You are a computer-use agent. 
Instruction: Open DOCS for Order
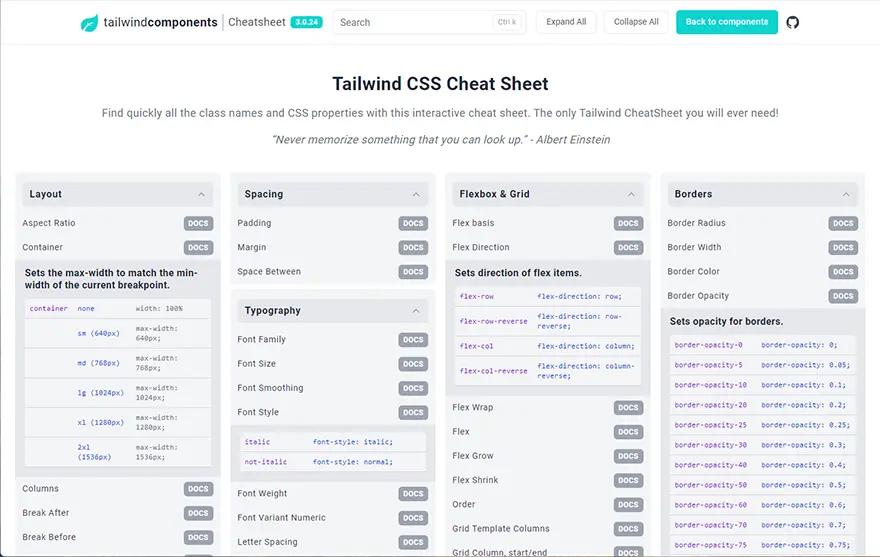[628, 504]
